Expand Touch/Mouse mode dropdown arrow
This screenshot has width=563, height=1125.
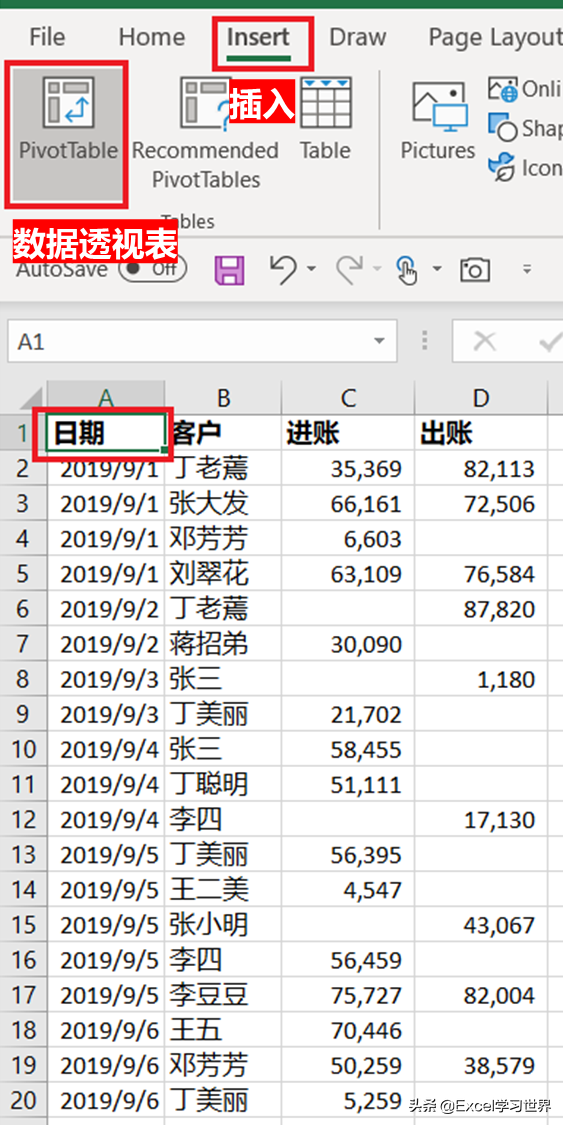437,270
